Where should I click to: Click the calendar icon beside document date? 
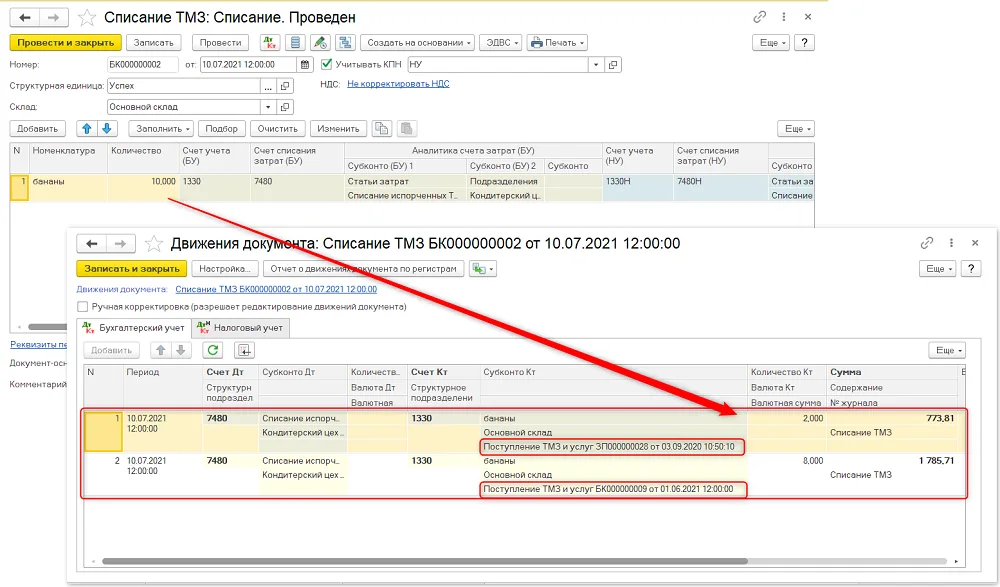pyautogui.click(x=305, y=64)
